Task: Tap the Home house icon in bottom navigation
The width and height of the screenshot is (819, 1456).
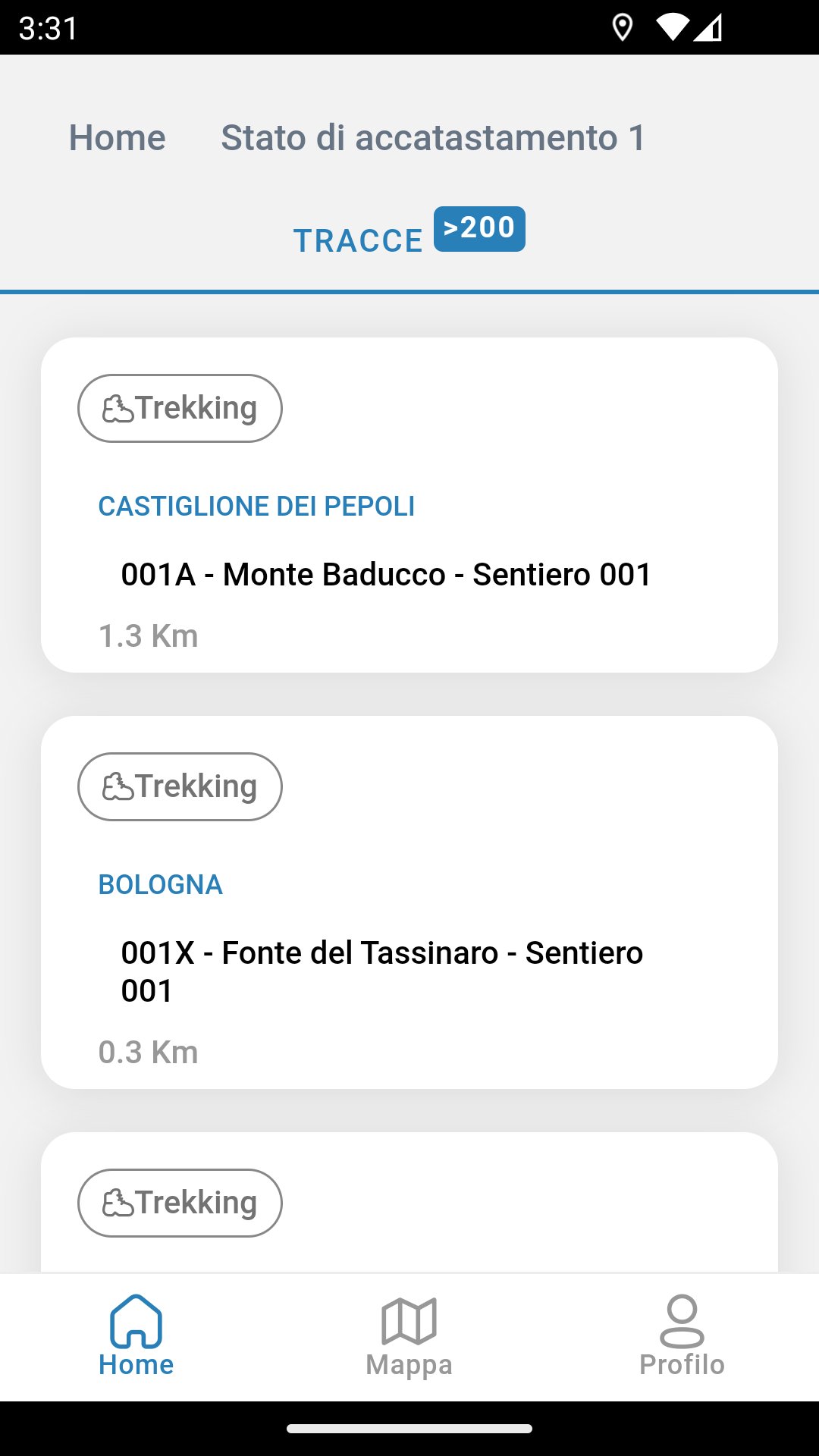Action: pyautogui.click(x=136, y=1320)
